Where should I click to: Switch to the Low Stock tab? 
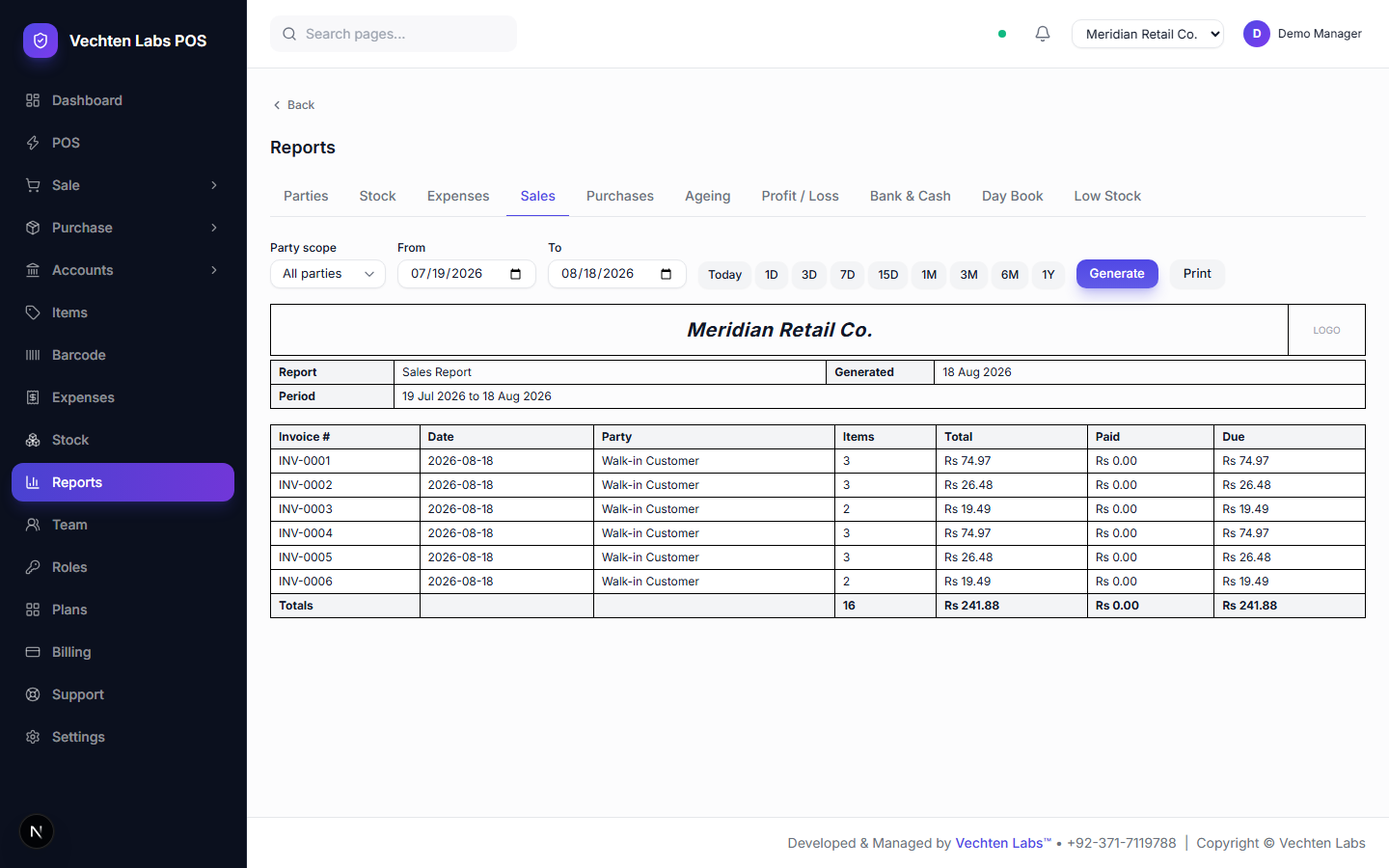pyautogui.click(x=1107, y=196)
